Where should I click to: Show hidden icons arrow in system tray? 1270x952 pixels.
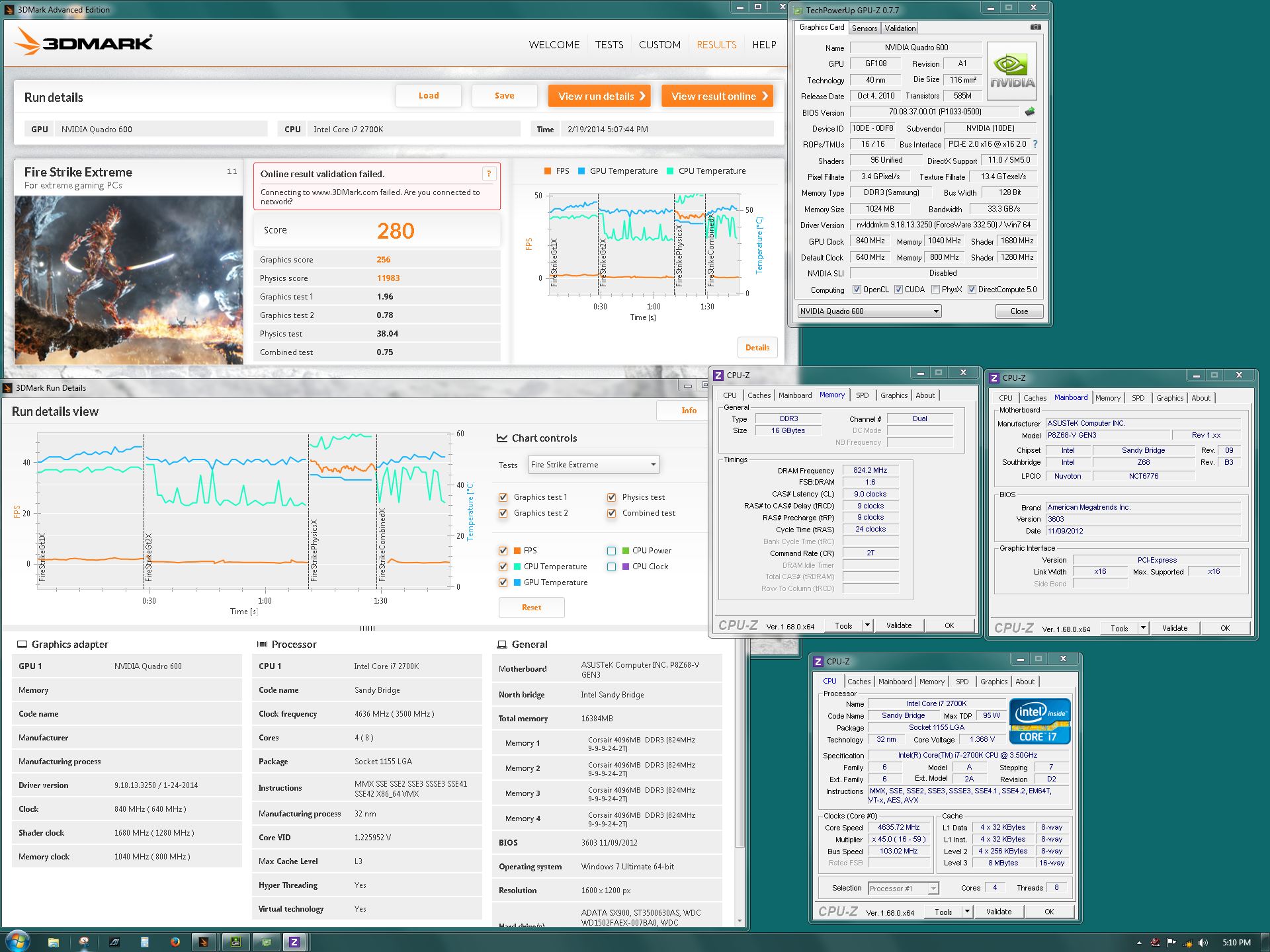pyautogui.click(x=1139, y=943)
